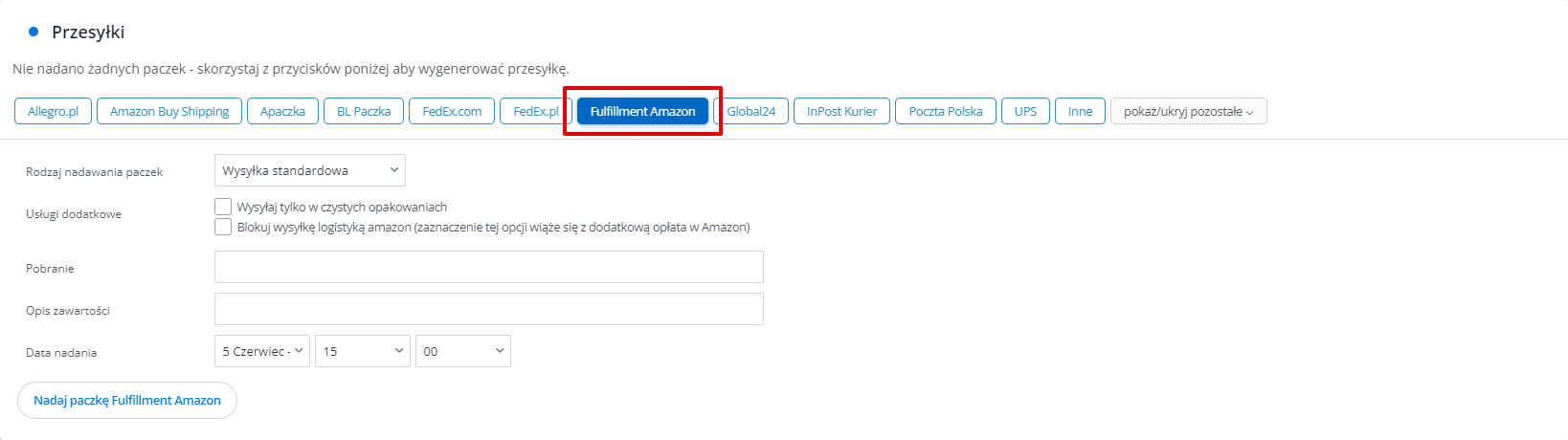1568x440 pixels.
Task: Click the Opis zawartości text field
Action: tap(489, 309)
